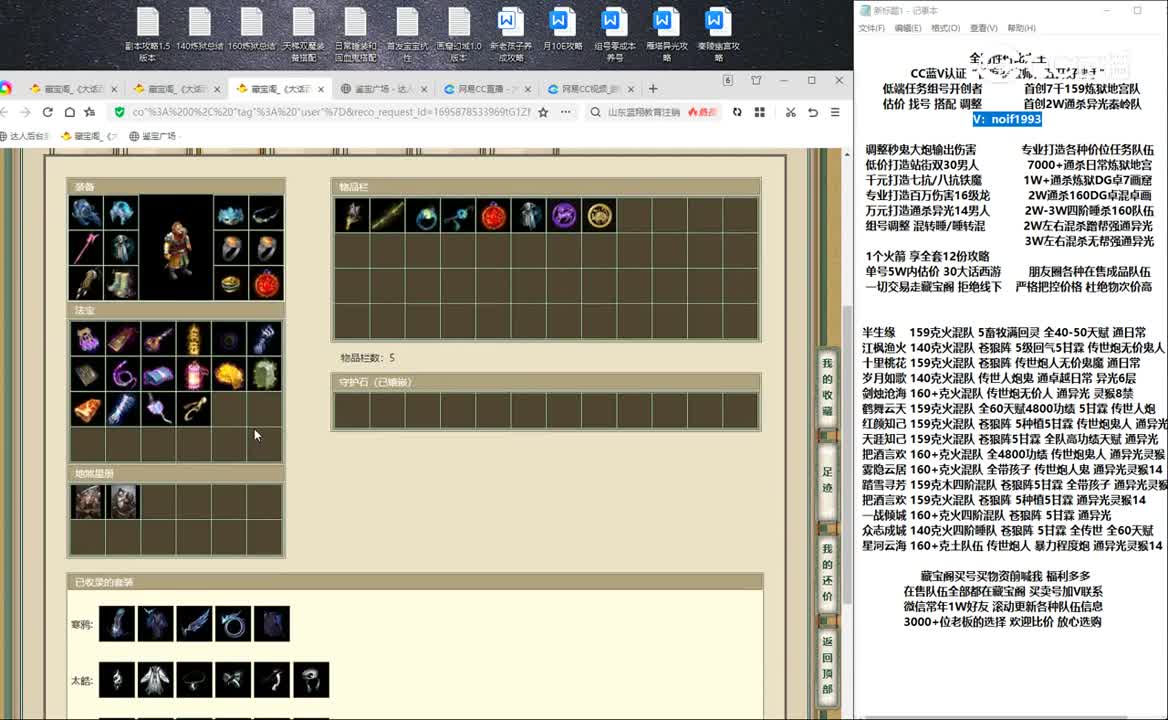Select highlighted text V: noif1993 in Notepad
1168x720 pixels.
[1007, 119]
